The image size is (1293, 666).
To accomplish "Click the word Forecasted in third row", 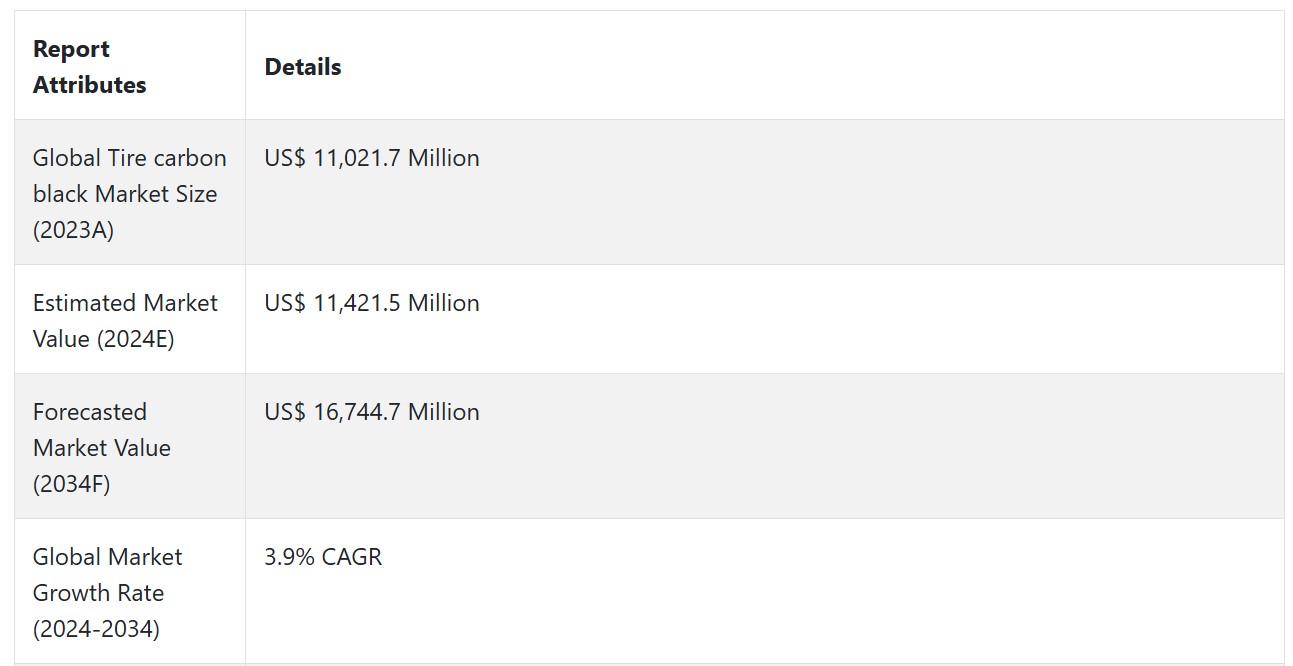I will (x=90, y=412).
